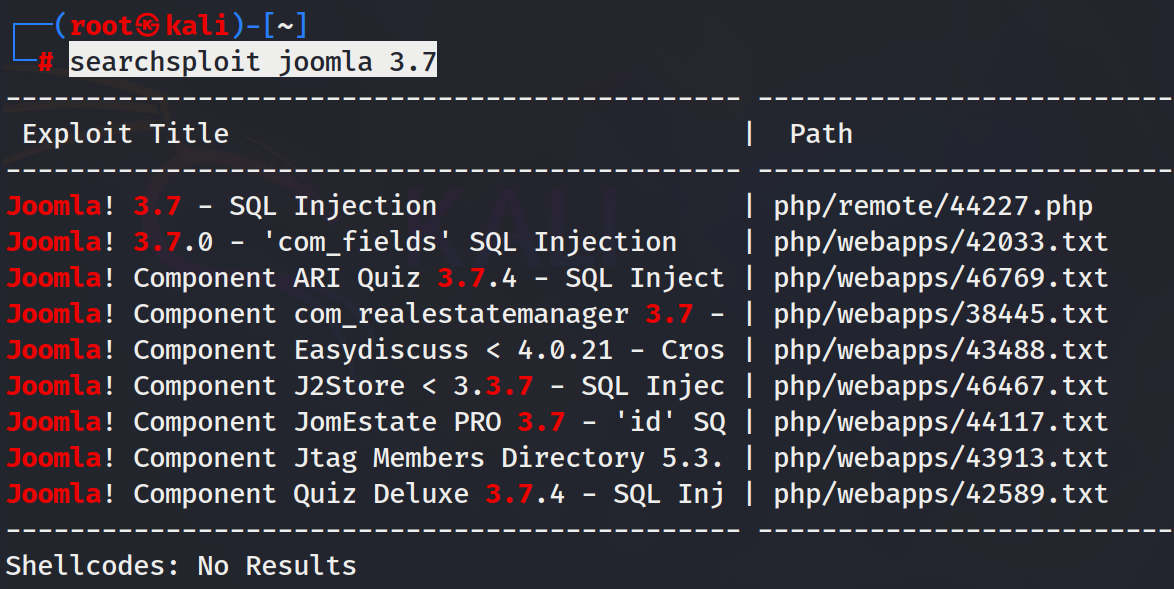This screenshot has height=589, width=1174.
Task: Open path php/webapps/44117.txt
Action: (941, 423)
